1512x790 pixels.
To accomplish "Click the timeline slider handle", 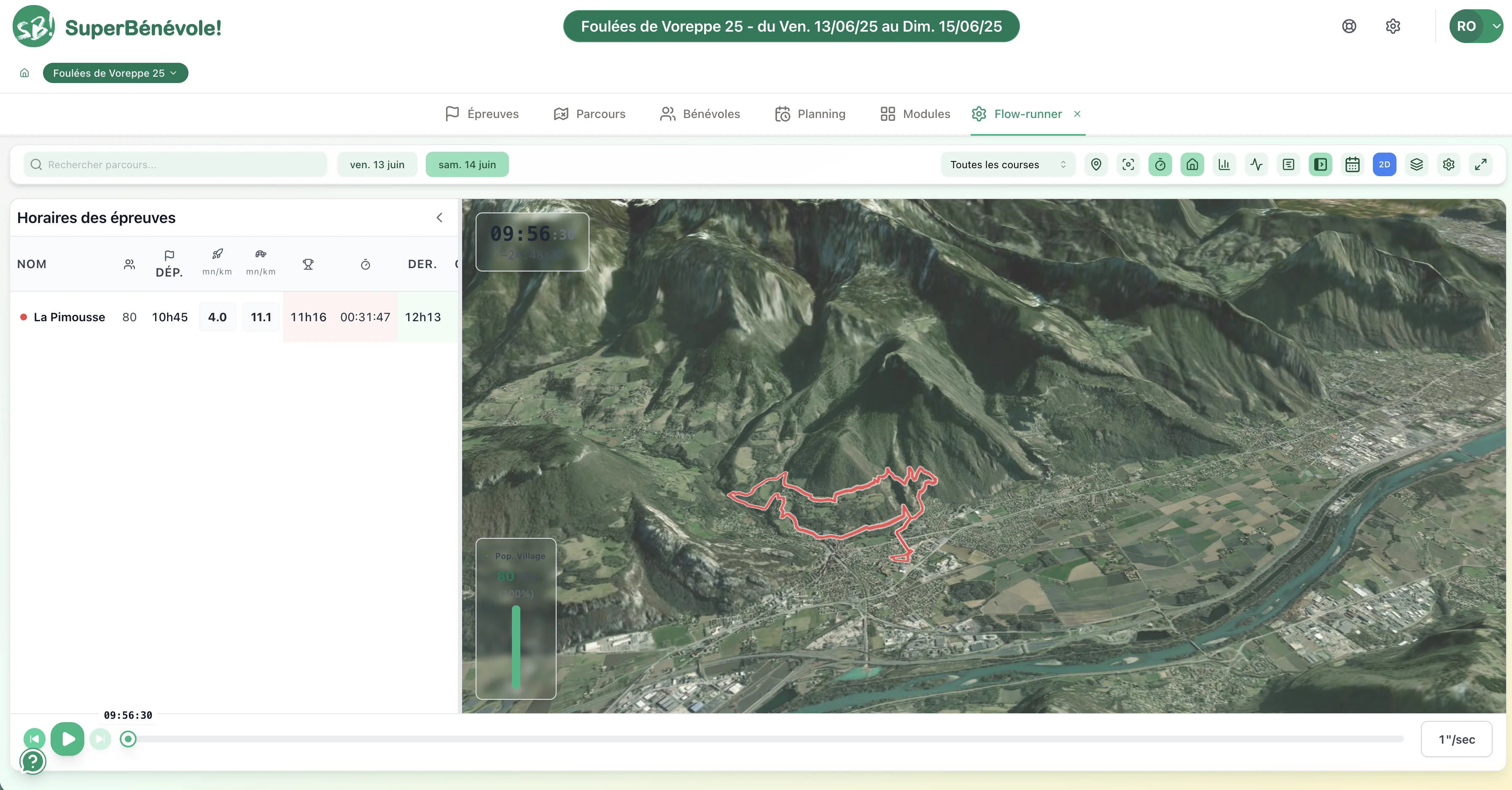I will 128,739.
